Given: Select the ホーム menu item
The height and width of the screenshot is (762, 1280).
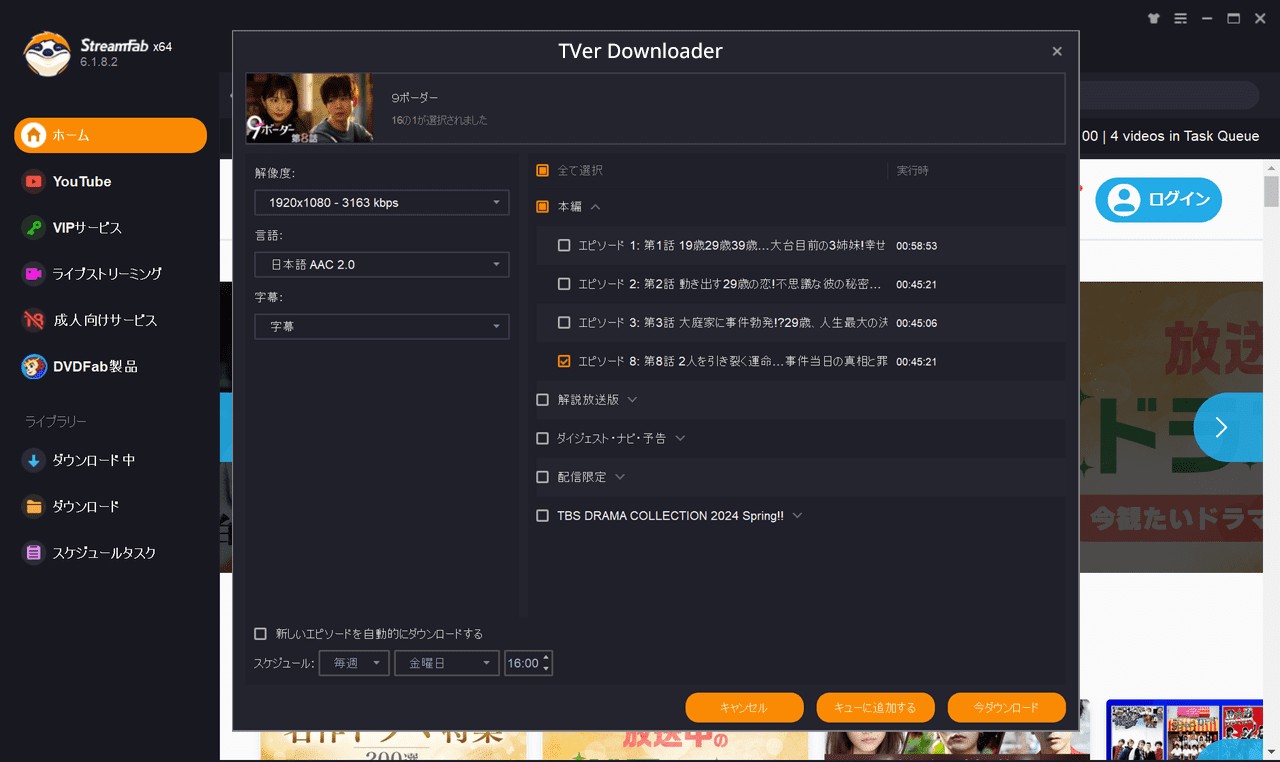Looking at the screenshot, I should [110, 135].
